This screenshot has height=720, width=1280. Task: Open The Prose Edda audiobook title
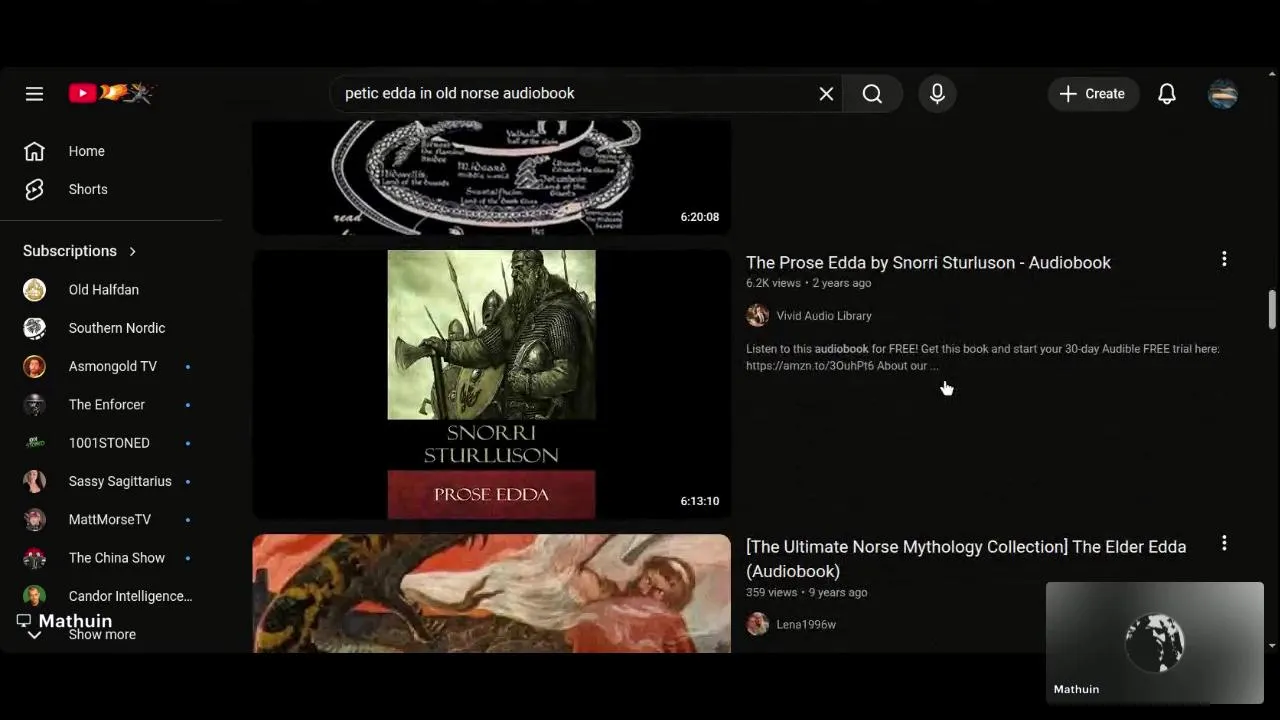coord(928,263)
